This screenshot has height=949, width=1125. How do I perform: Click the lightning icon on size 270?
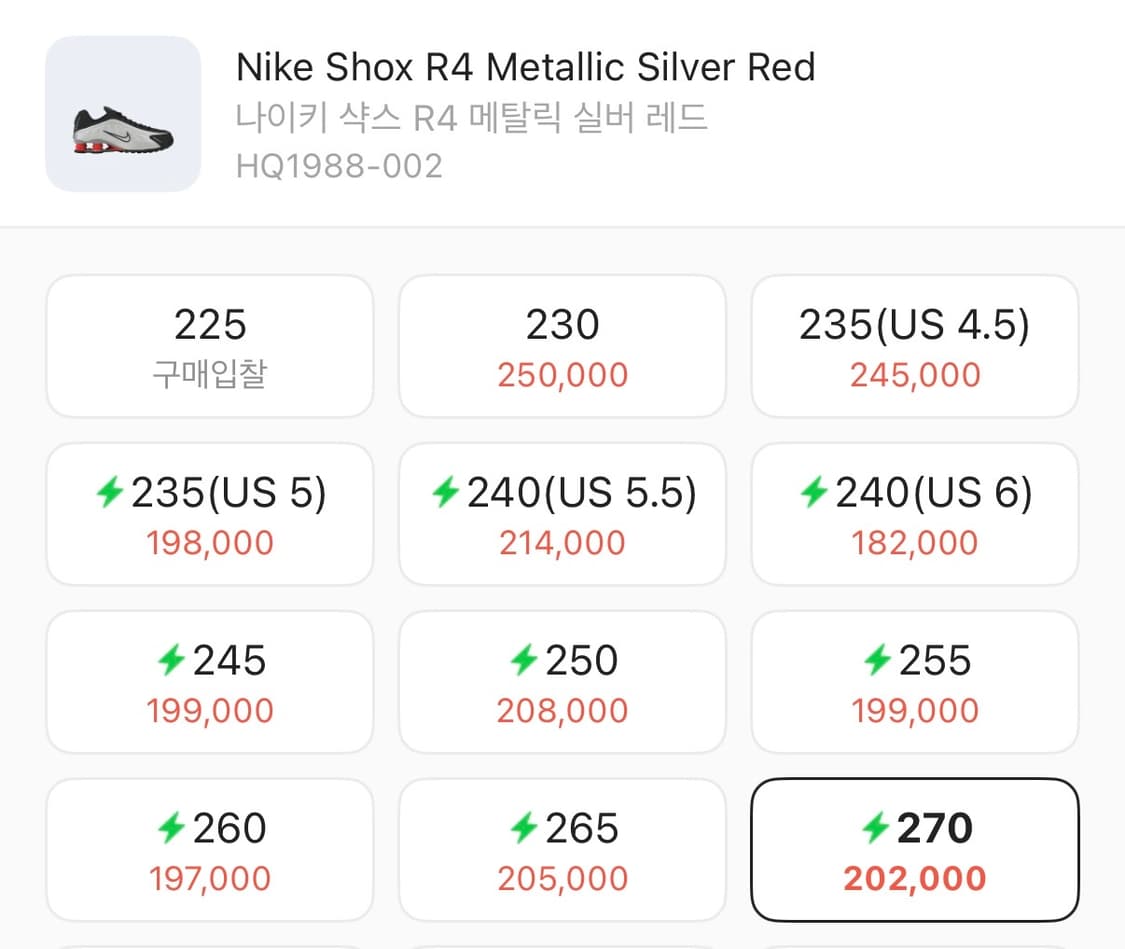(x=876, y=828)
